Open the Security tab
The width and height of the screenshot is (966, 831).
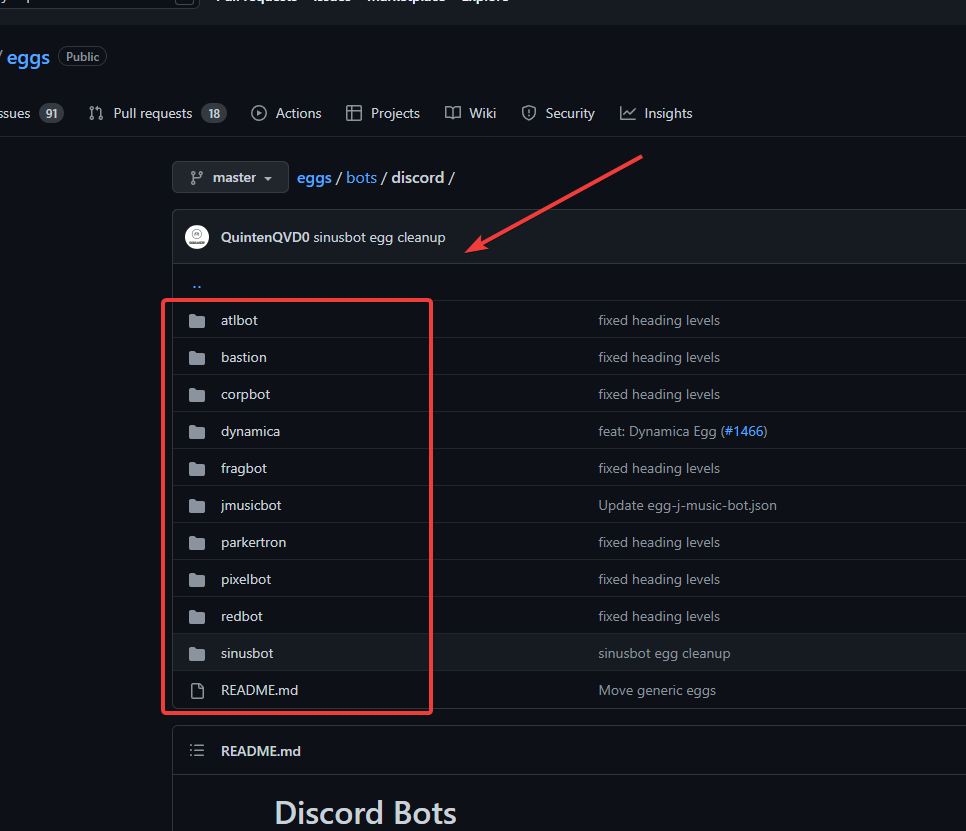point(558,114)
